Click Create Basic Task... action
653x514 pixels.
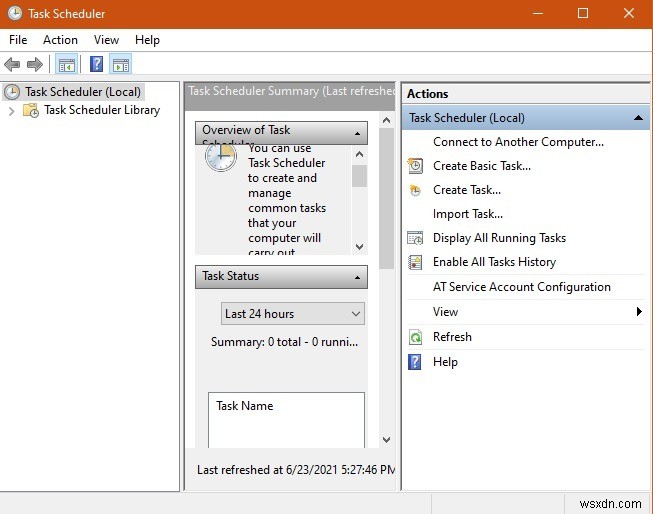click(482, 166)
